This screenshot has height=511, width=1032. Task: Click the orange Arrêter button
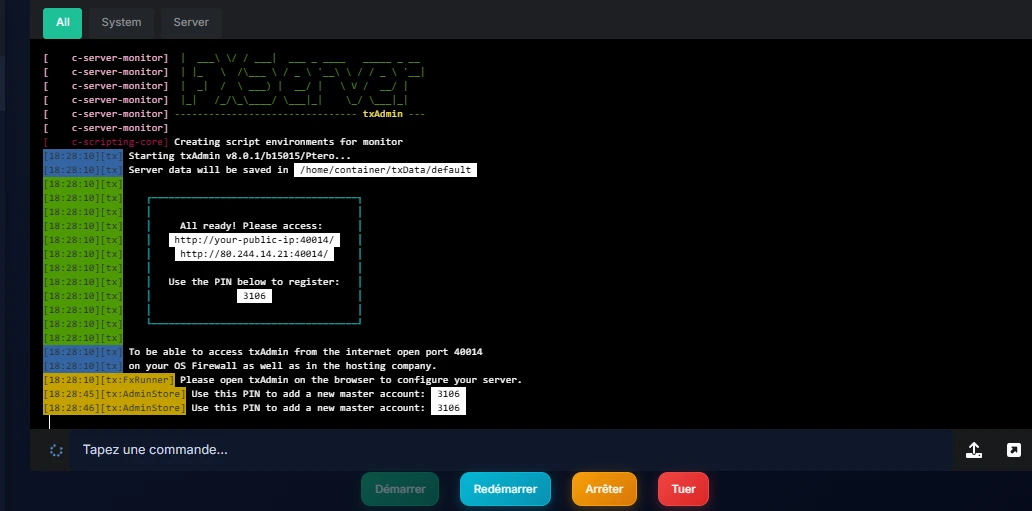click(x=604, y=489)
